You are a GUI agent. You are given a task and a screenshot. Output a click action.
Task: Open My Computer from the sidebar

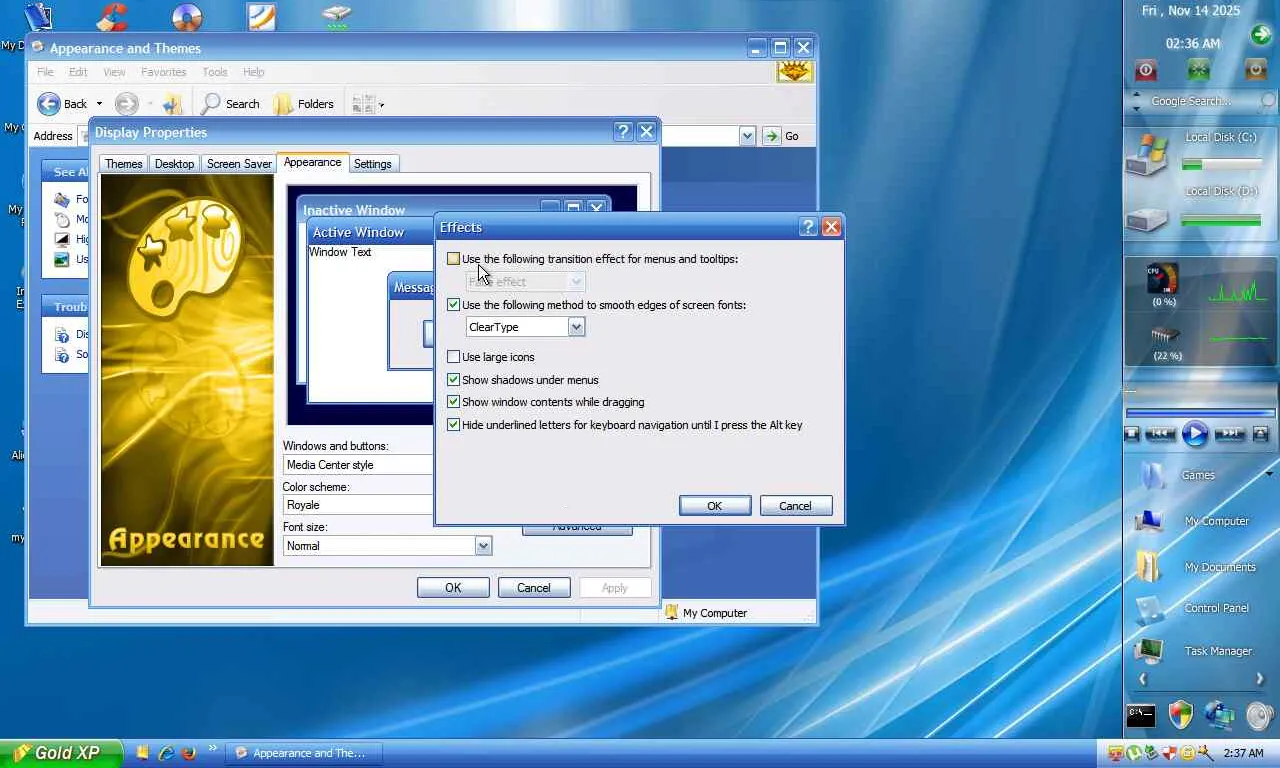(1217, 521)
